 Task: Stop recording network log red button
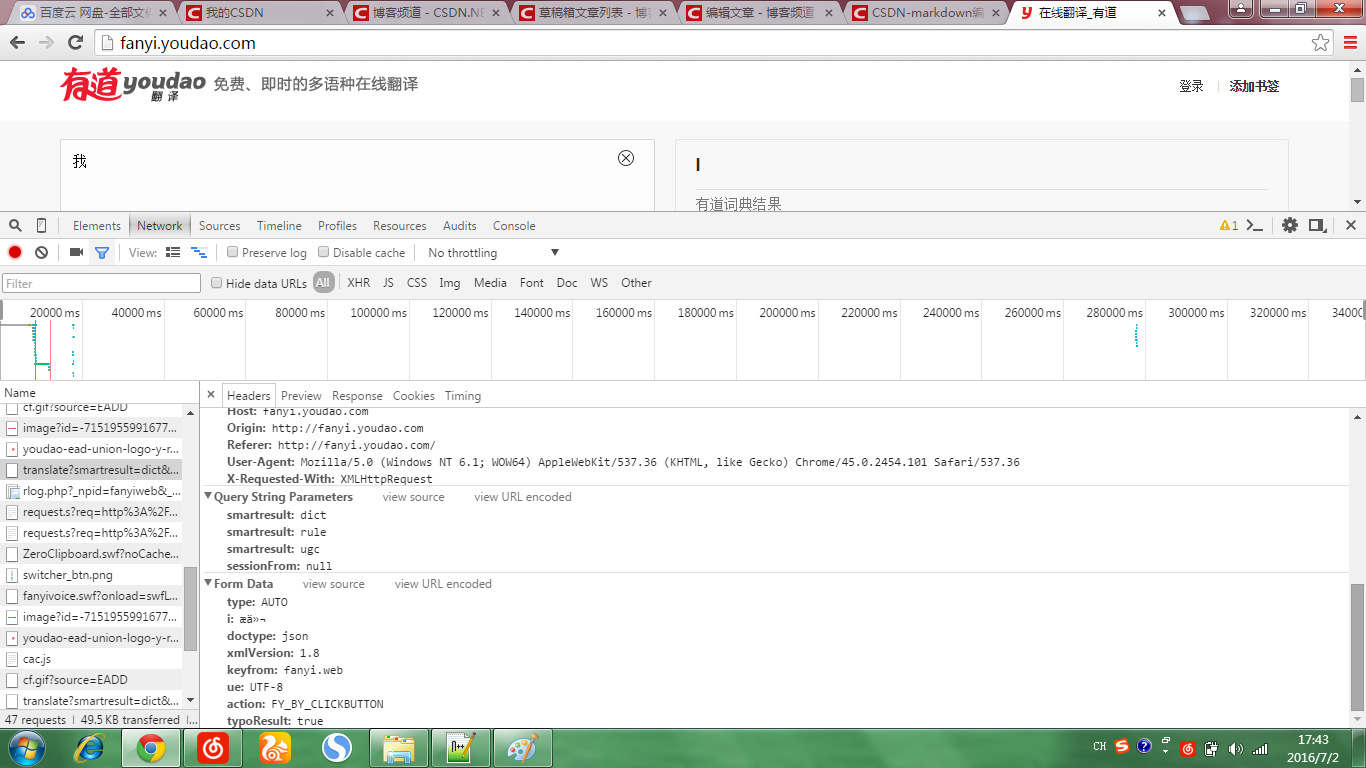click(x=15, y=252)
